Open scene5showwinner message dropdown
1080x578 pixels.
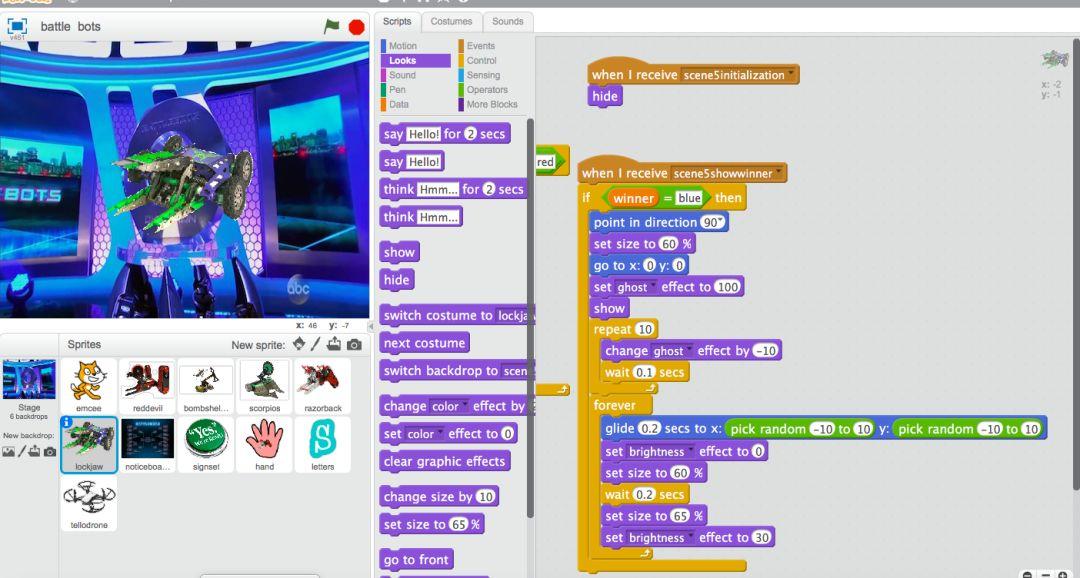coord(779,173)
